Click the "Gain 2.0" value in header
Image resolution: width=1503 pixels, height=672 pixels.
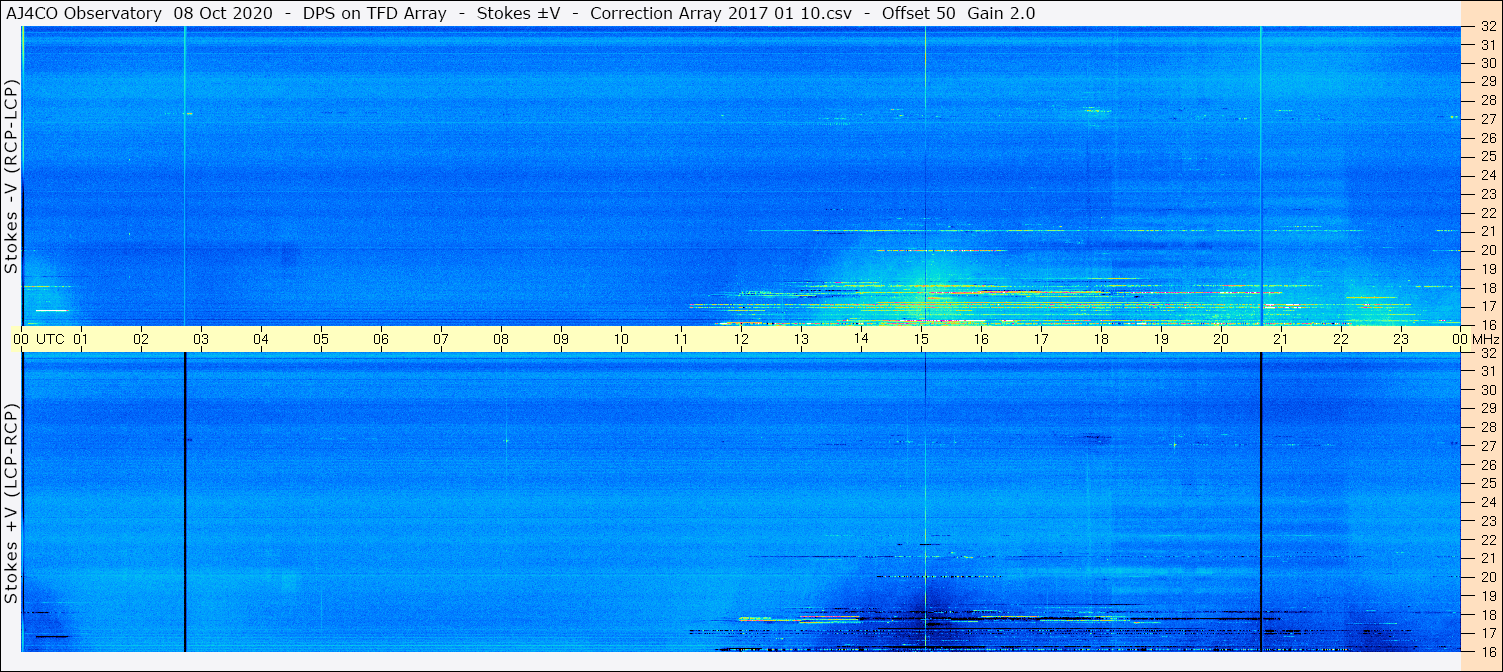(1001, 13)
